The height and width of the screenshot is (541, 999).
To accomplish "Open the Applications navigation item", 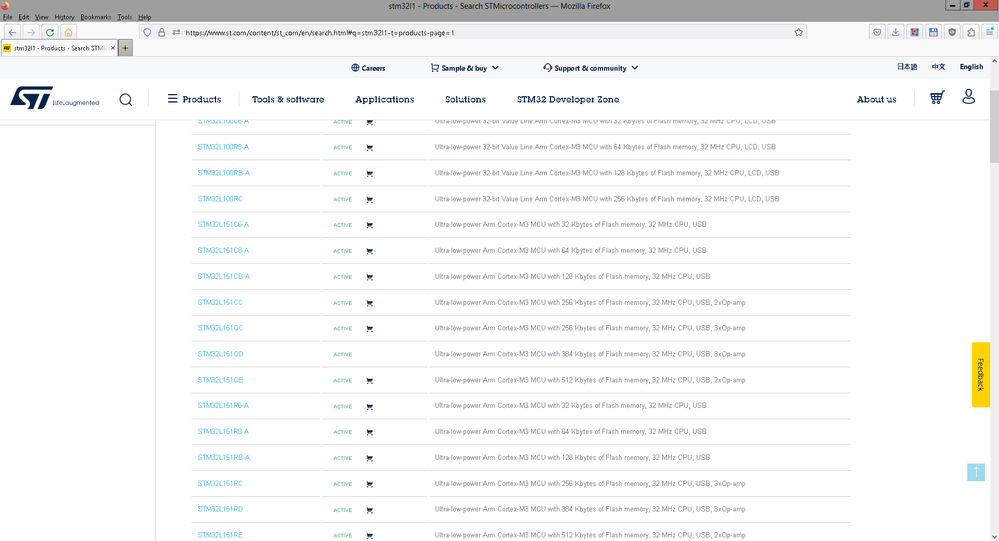I will point(385,99).
